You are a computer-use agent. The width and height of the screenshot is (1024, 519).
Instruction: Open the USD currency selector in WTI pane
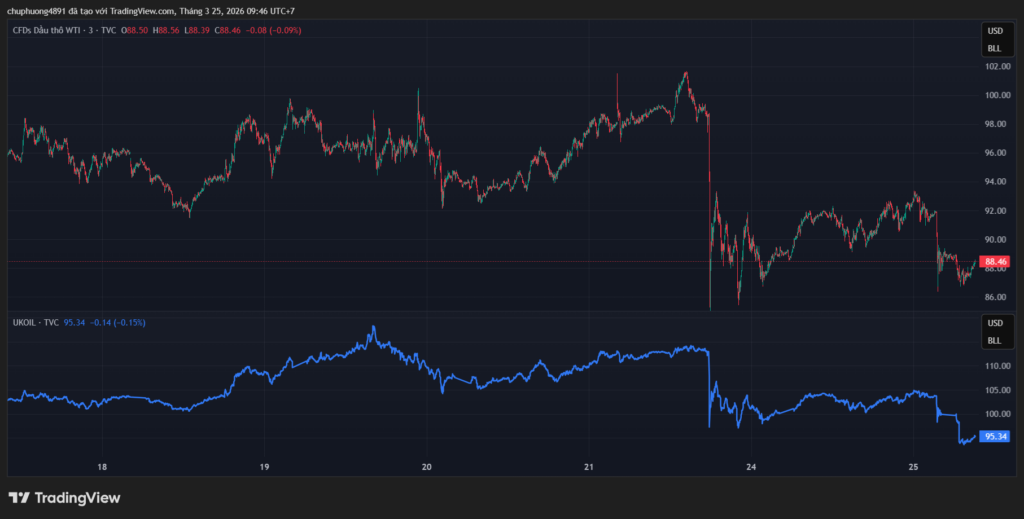tap(994, 31)
